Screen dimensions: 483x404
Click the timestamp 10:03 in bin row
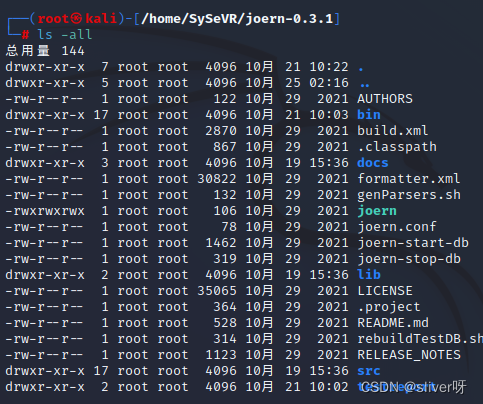329,115
